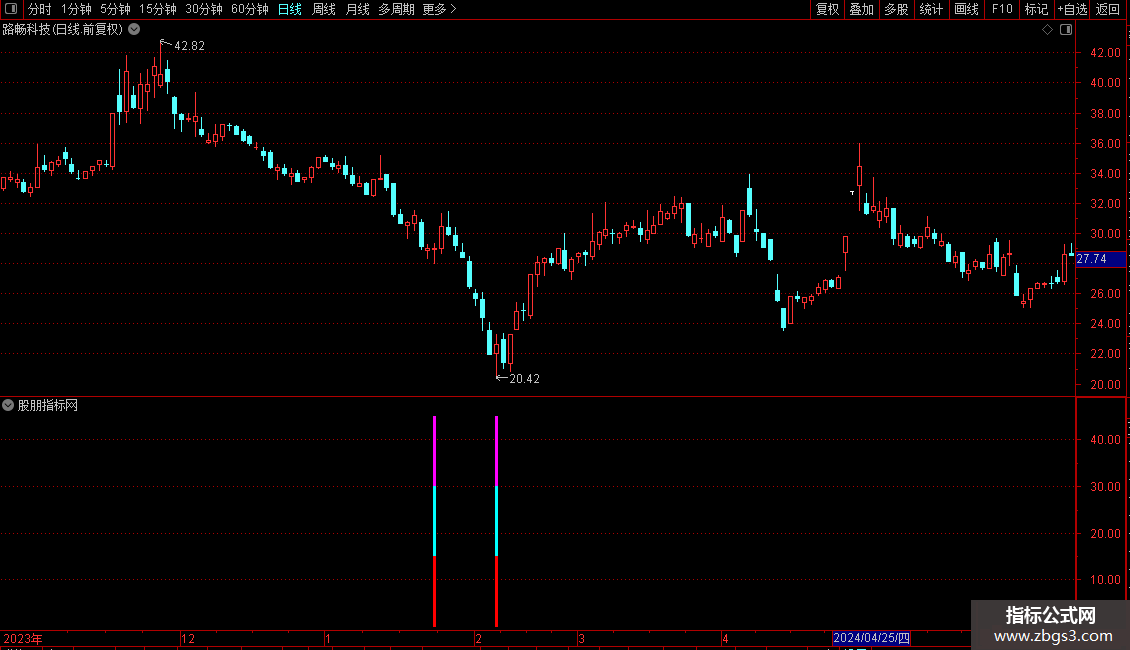
Task: Click the current price tag 27.74
Action: (x=1100, y=259)
